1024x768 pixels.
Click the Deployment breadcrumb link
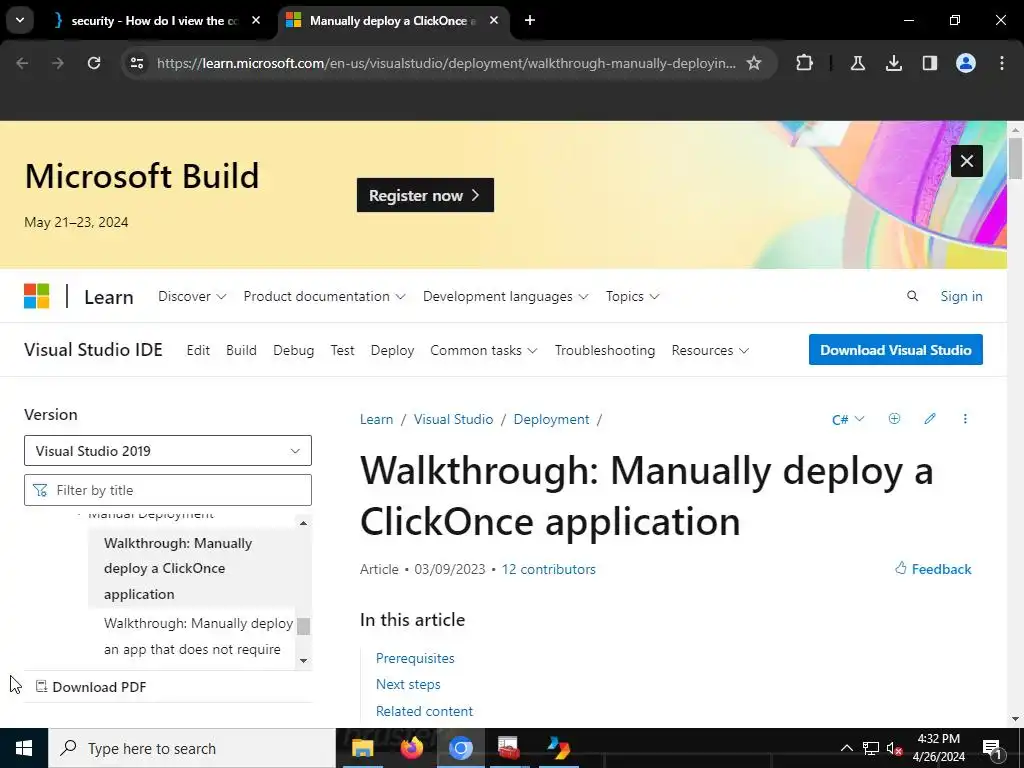pyautogui.click(x=551, y=419)
